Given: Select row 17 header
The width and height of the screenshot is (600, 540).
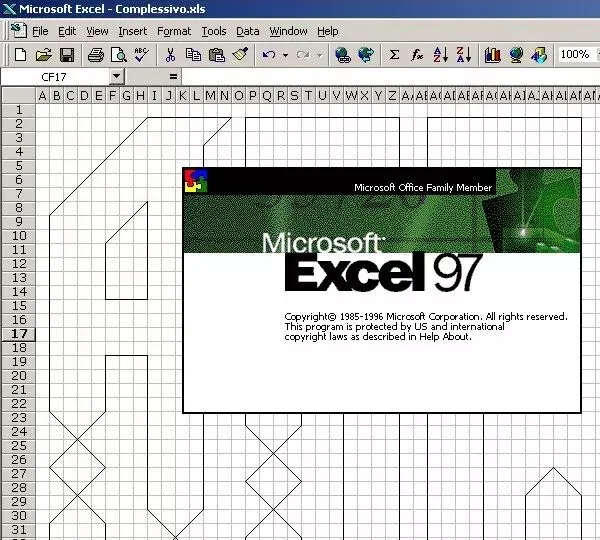Looking at the screenshot, I should [x=19, y=334].
